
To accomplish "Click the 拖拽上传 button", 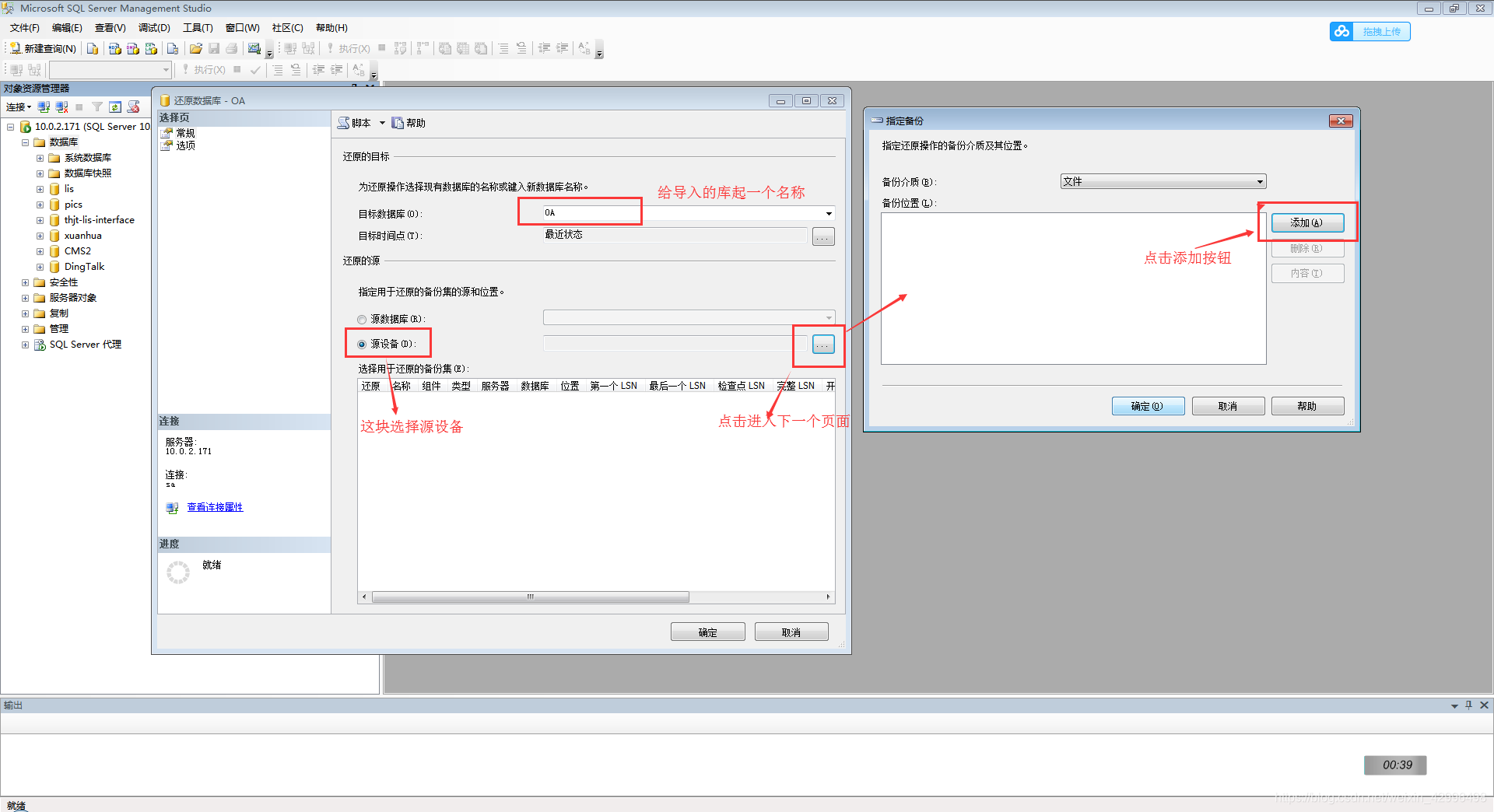I will click(x=1369, y=31).
